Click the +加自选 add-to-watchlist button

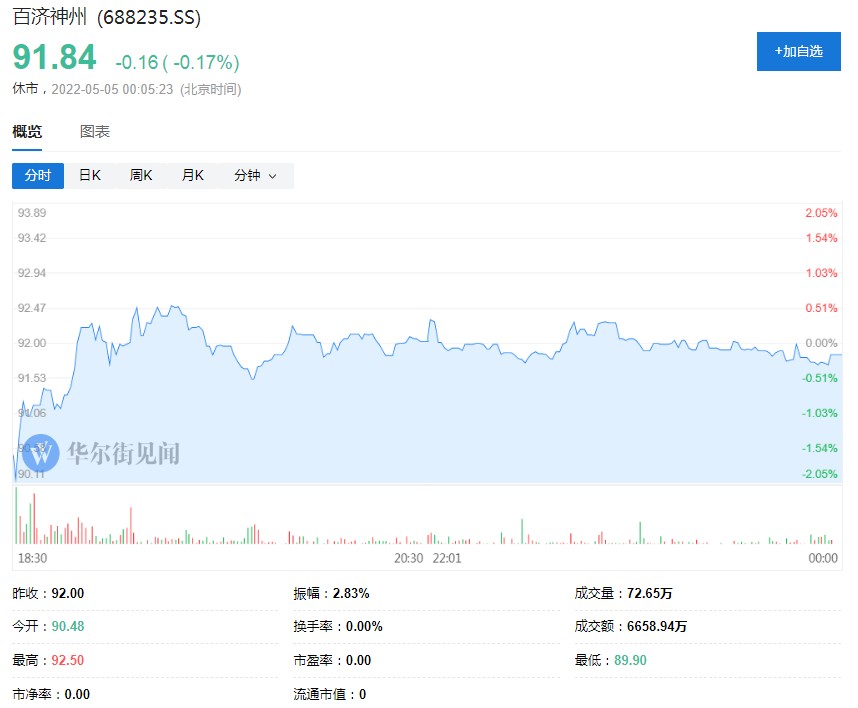[798, 51]
